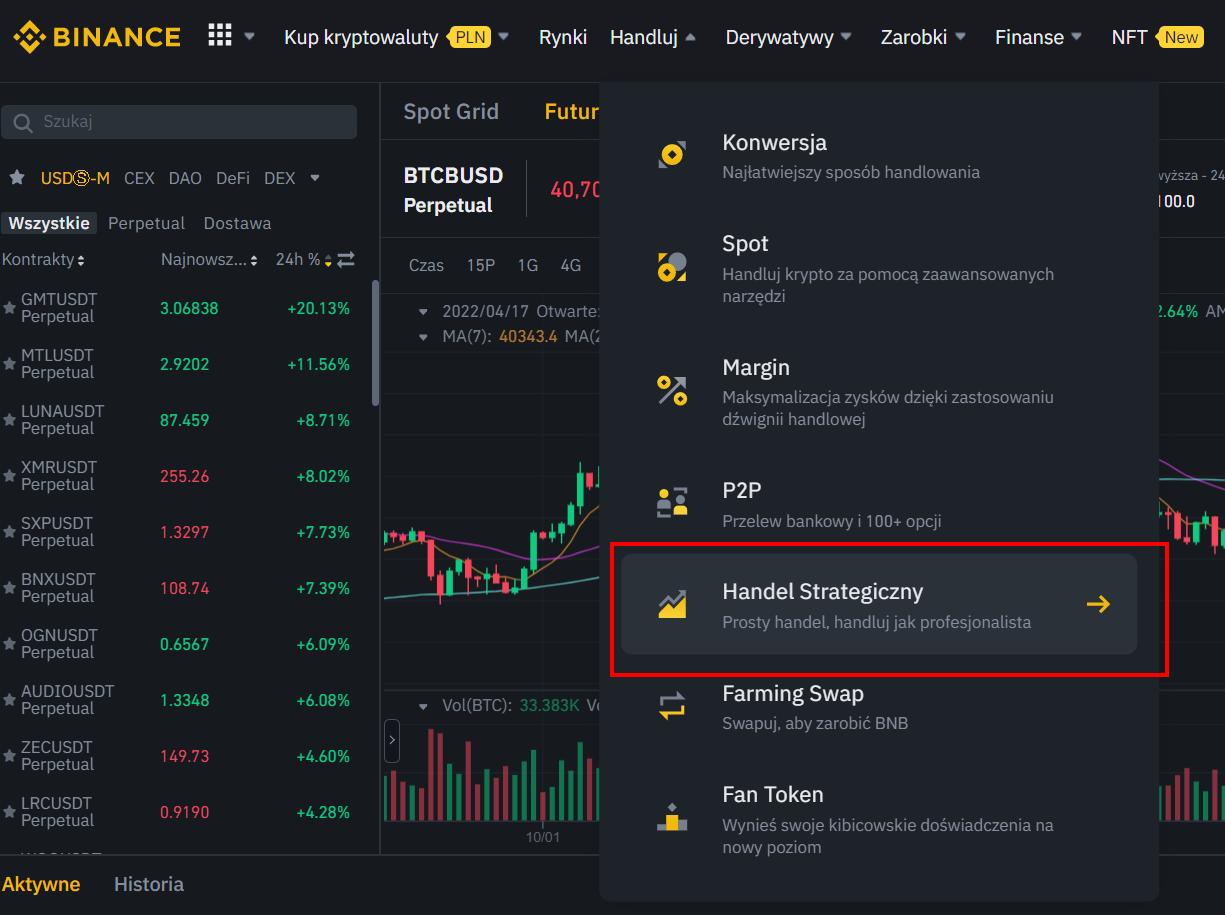Sort by Kontrakty column
This screenshot has height=915, width=1225.
coord(44,260)
